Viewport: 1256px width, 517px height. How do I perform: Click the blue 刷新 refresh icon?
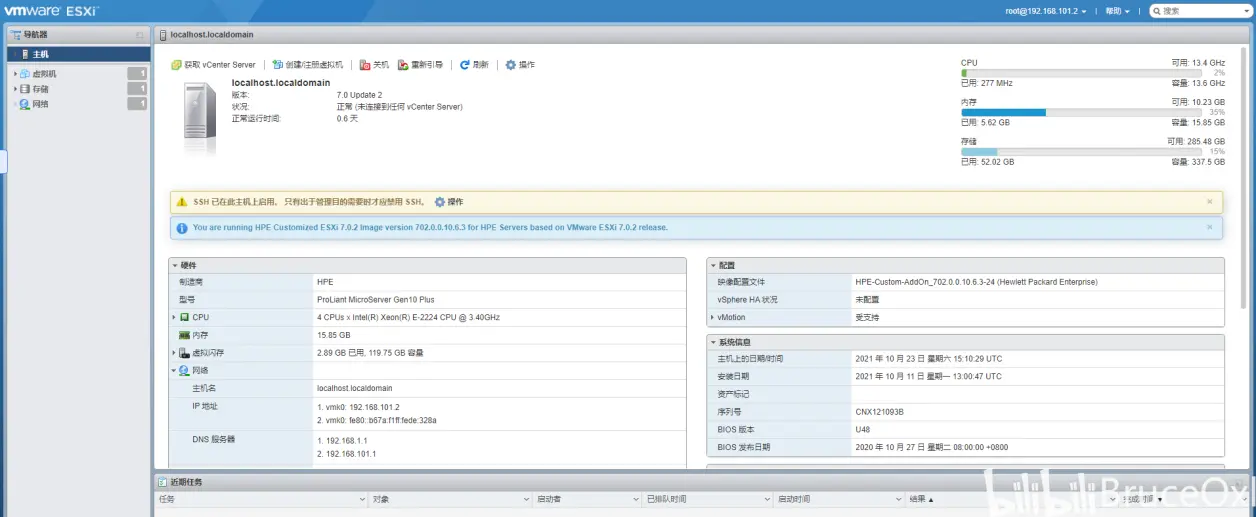465,65
